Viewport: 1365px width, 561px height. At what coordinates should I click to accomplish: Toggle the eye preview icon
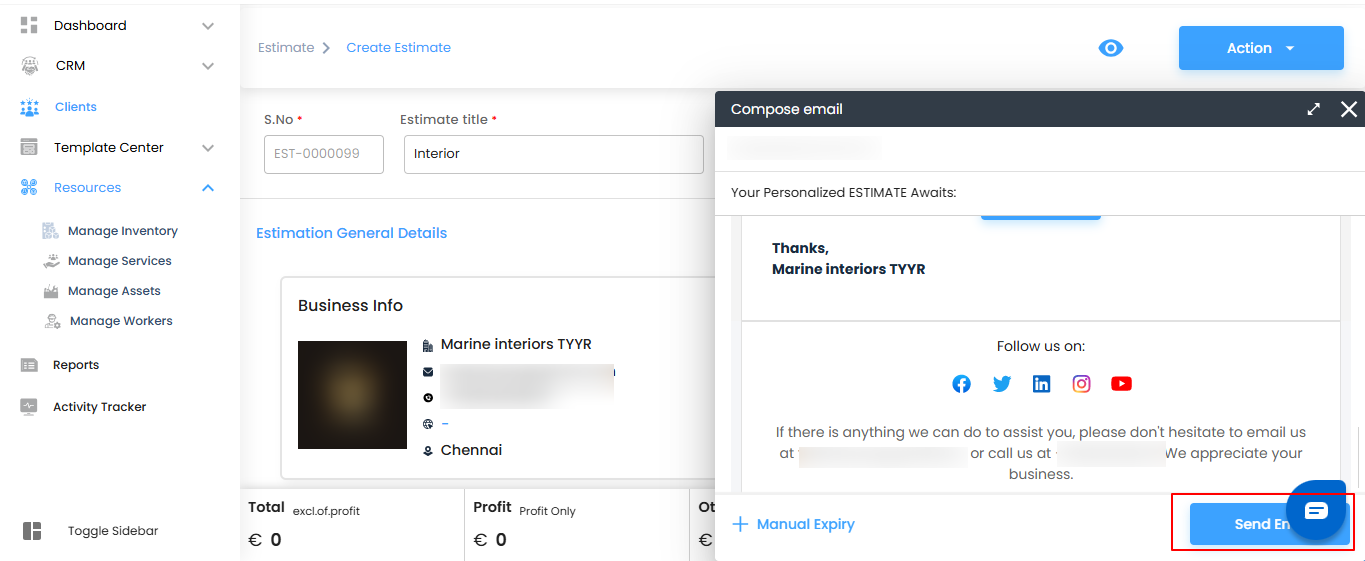[1110, 48]
